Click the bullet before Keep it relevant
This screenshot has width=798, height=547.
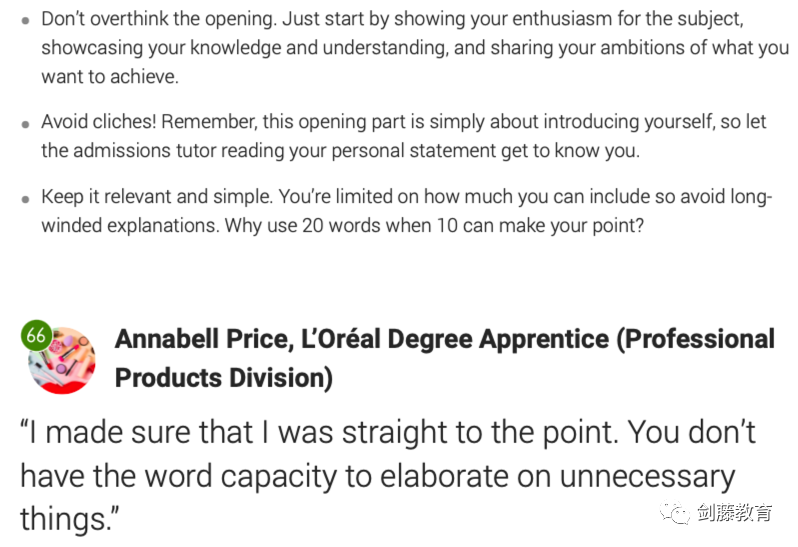tap(25, 199)
